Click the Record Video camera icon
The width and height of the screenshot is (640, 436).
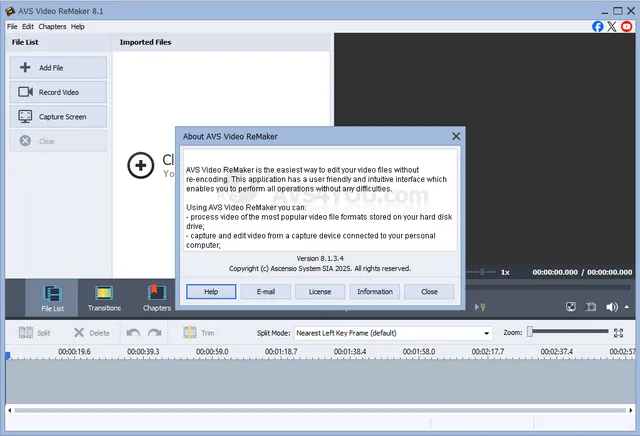tap(25, 92)
